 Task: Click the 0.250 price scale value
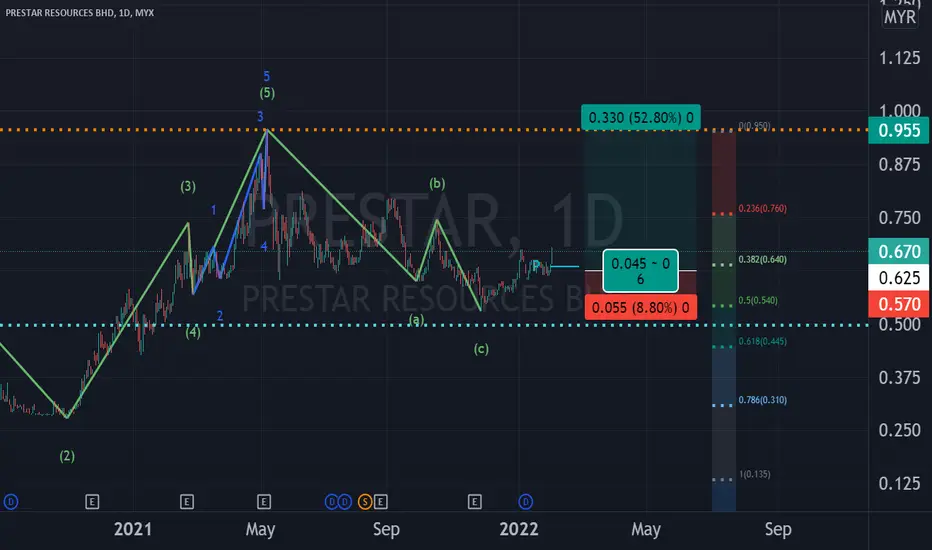click(x=899, y=430)
